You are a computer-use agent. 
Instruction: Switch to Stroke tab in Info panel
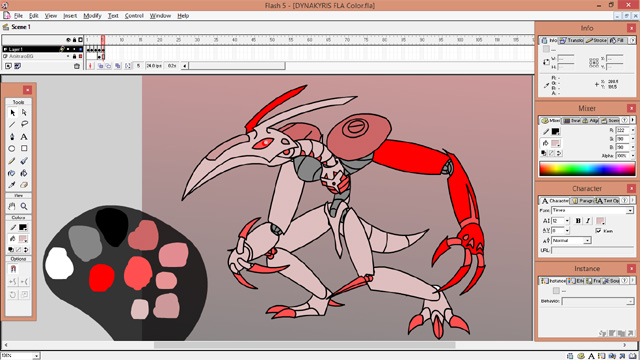pos(596,40)
